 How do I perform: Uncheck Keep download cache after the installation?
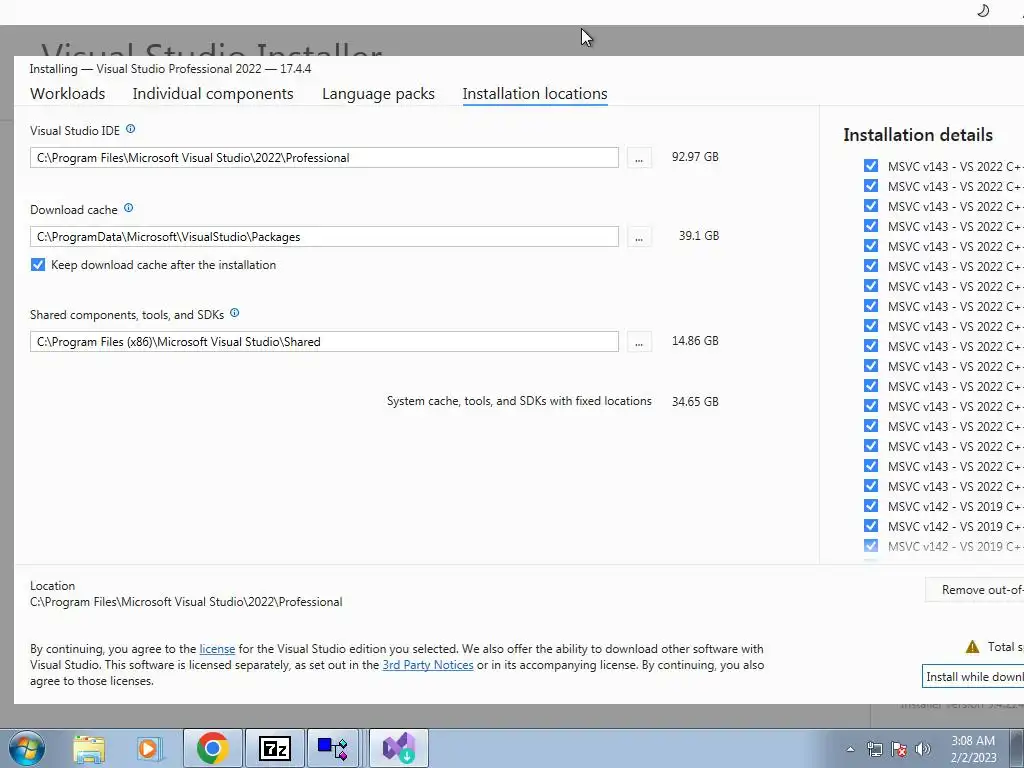(x=38, y=264)
